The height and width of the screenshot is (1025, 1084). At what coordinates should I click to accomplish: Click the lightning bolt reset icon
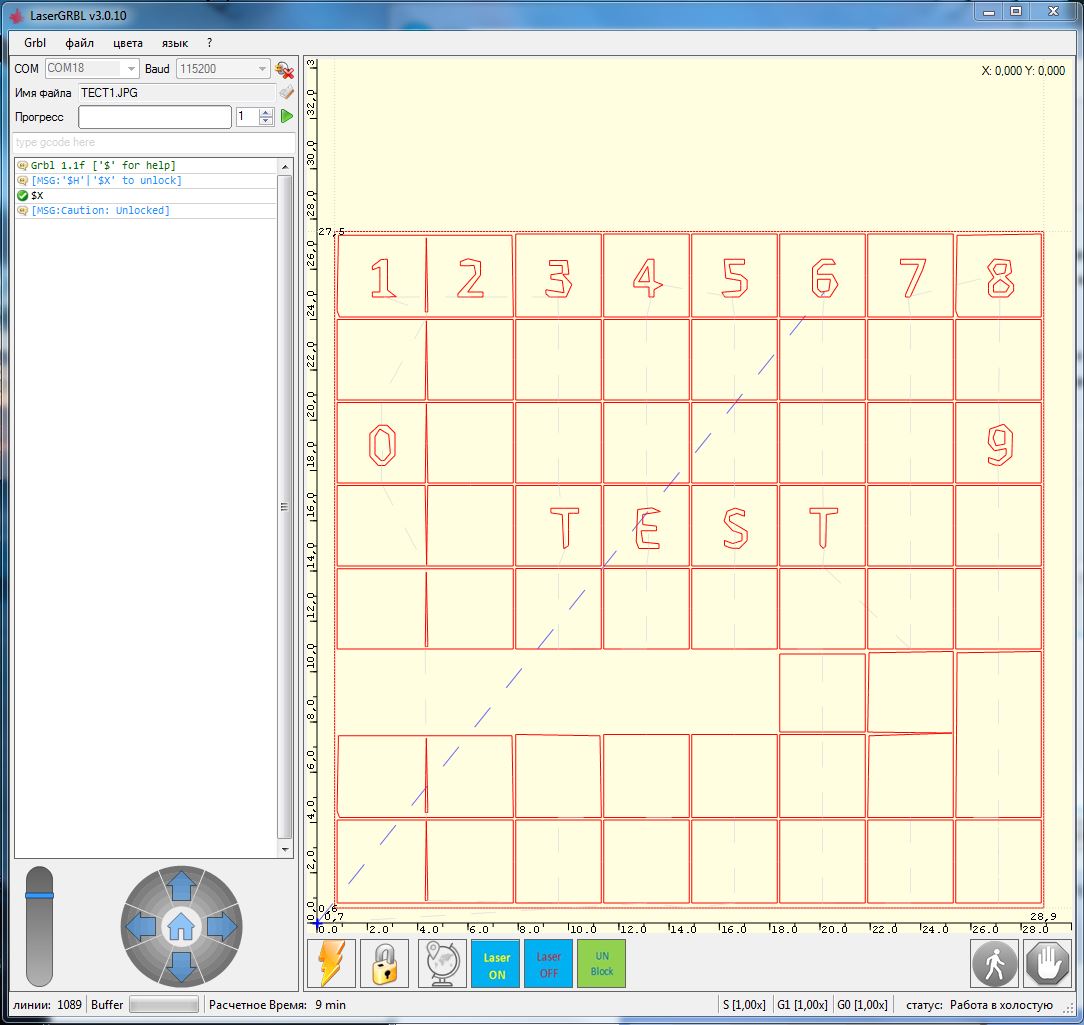click(331, 964)
